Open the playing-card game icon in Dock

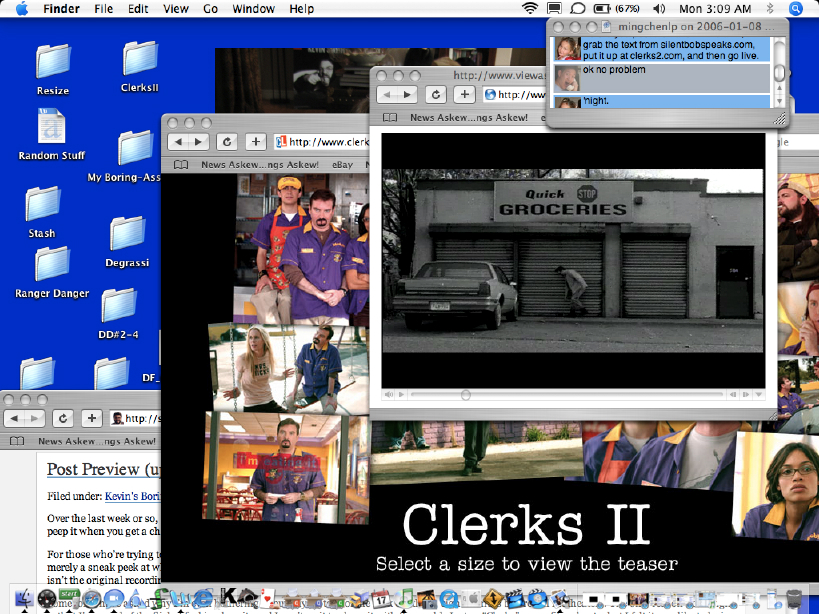pyautogui.click(x=268, y=598)
